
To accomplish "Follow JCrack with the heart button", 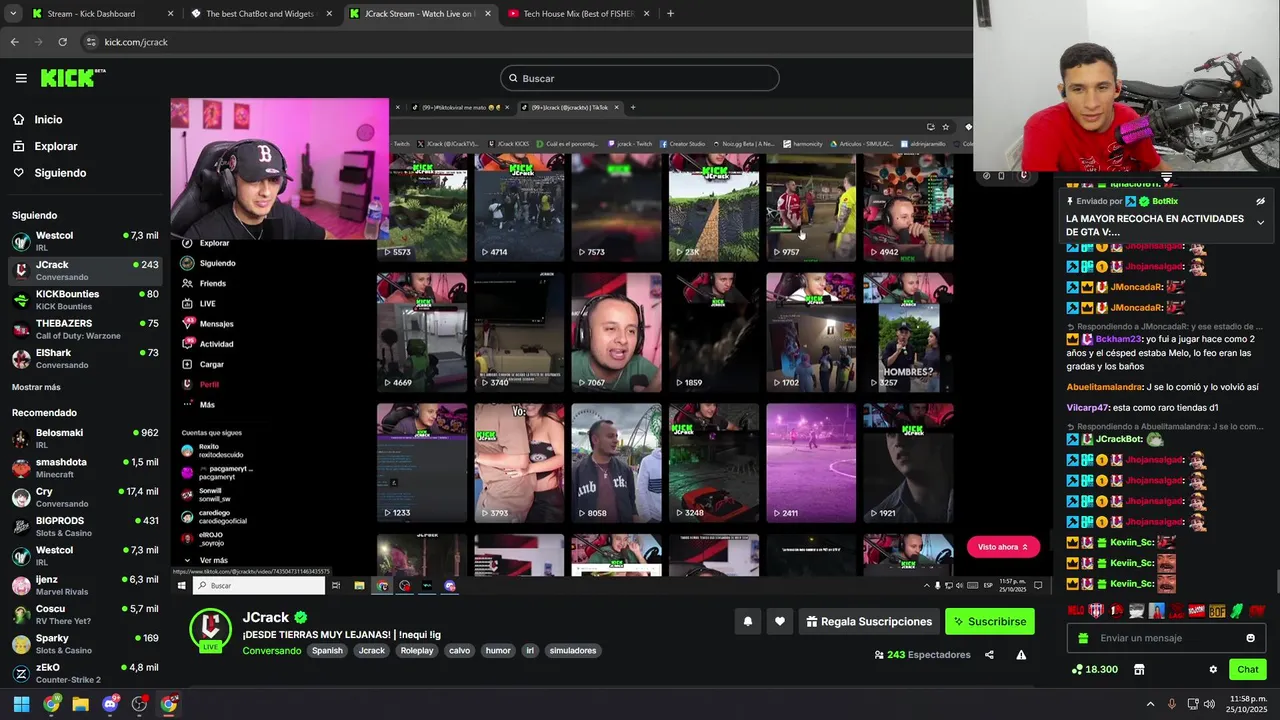I will pyautogui.click(x=780, y=621).
